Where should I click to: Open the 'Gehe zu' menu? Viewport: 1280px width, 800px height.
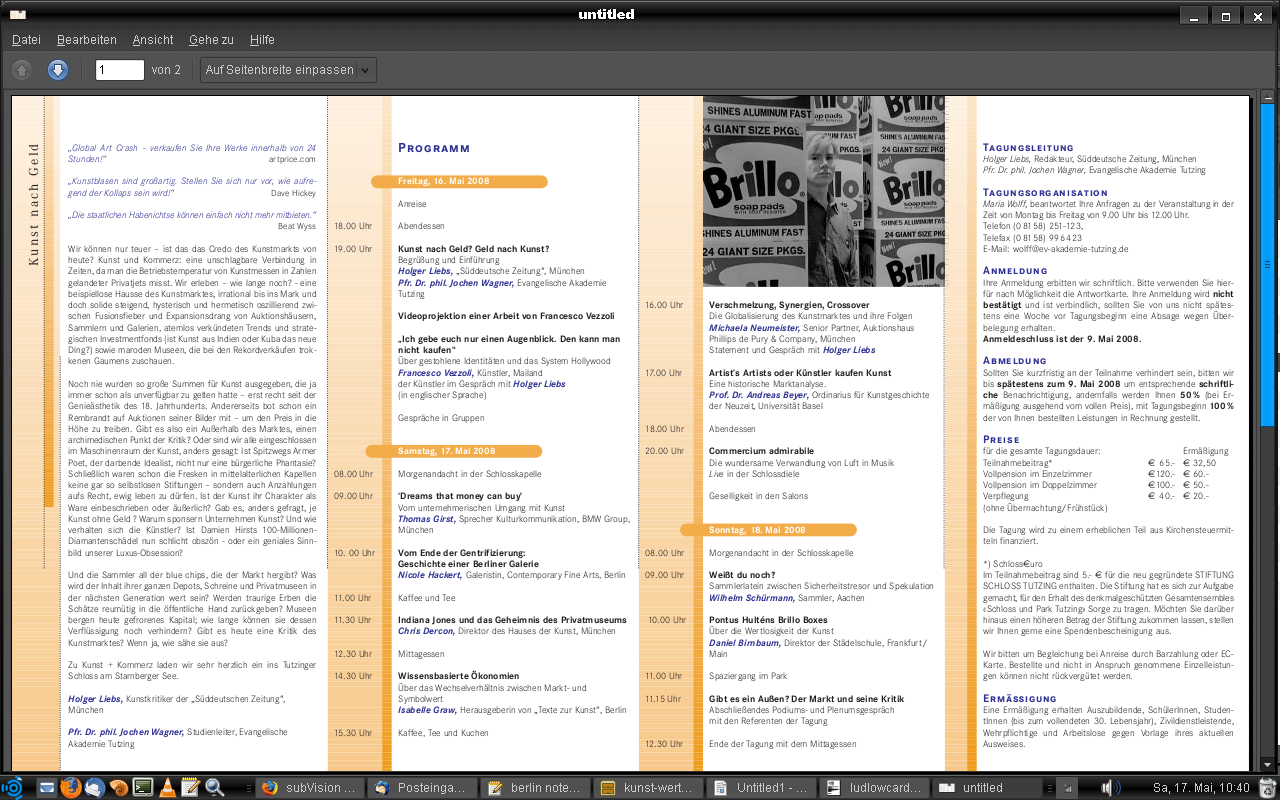[211, 40]
